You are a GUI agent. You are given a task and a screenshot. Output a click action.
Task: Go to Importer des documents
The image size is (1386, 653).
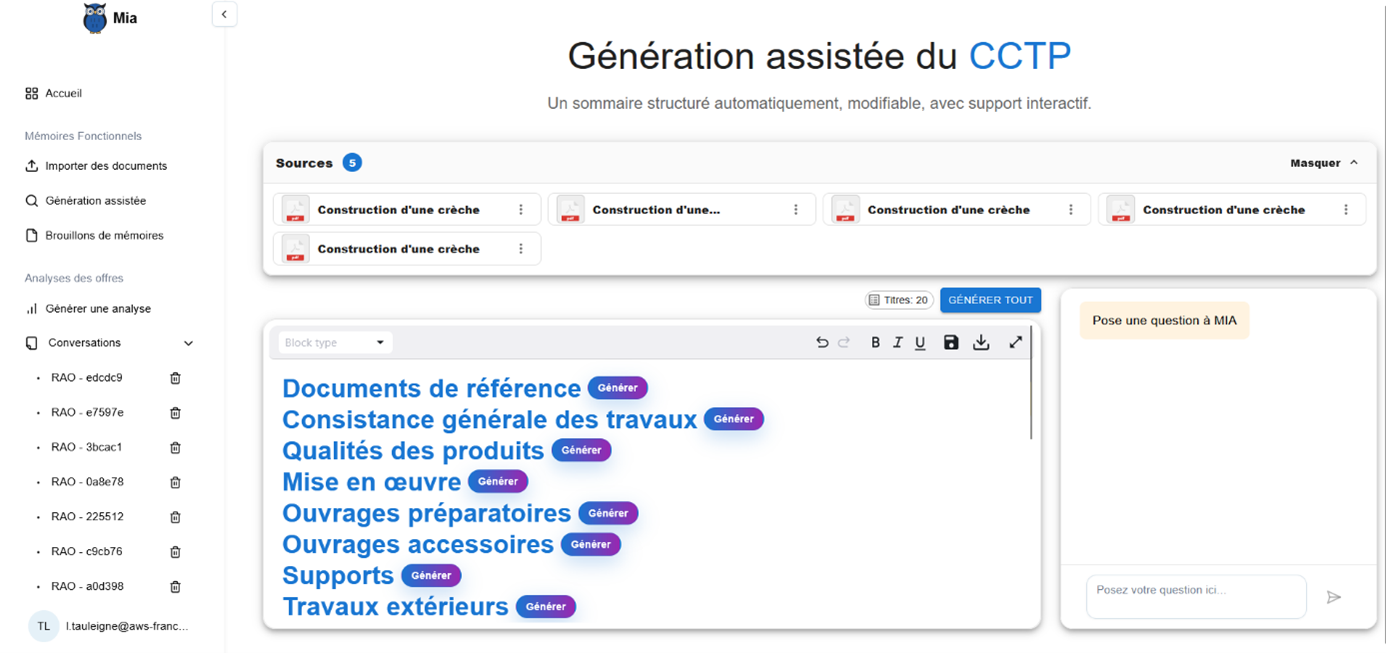coord(106,166)
